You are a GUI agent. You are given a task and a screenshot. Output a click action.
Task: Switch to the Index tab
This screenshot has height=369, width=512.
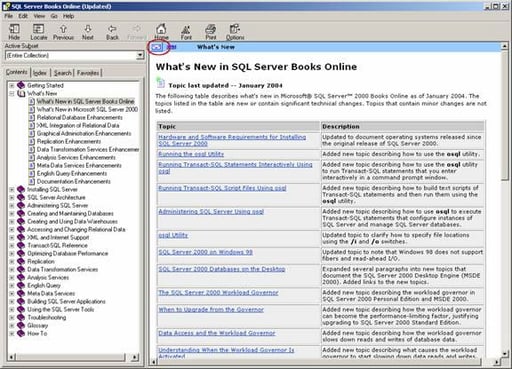coord(40,73)
